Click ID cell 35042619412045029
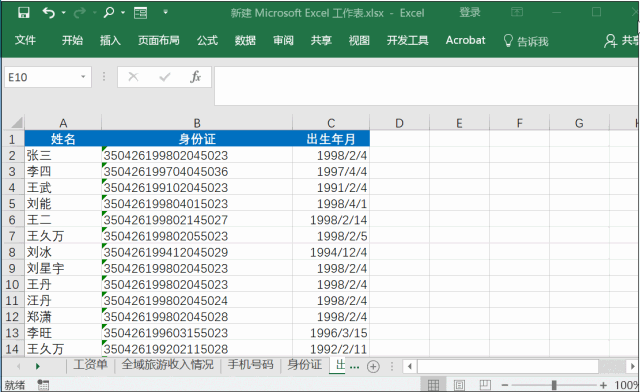640x392 pixels. tap(197, 252)
